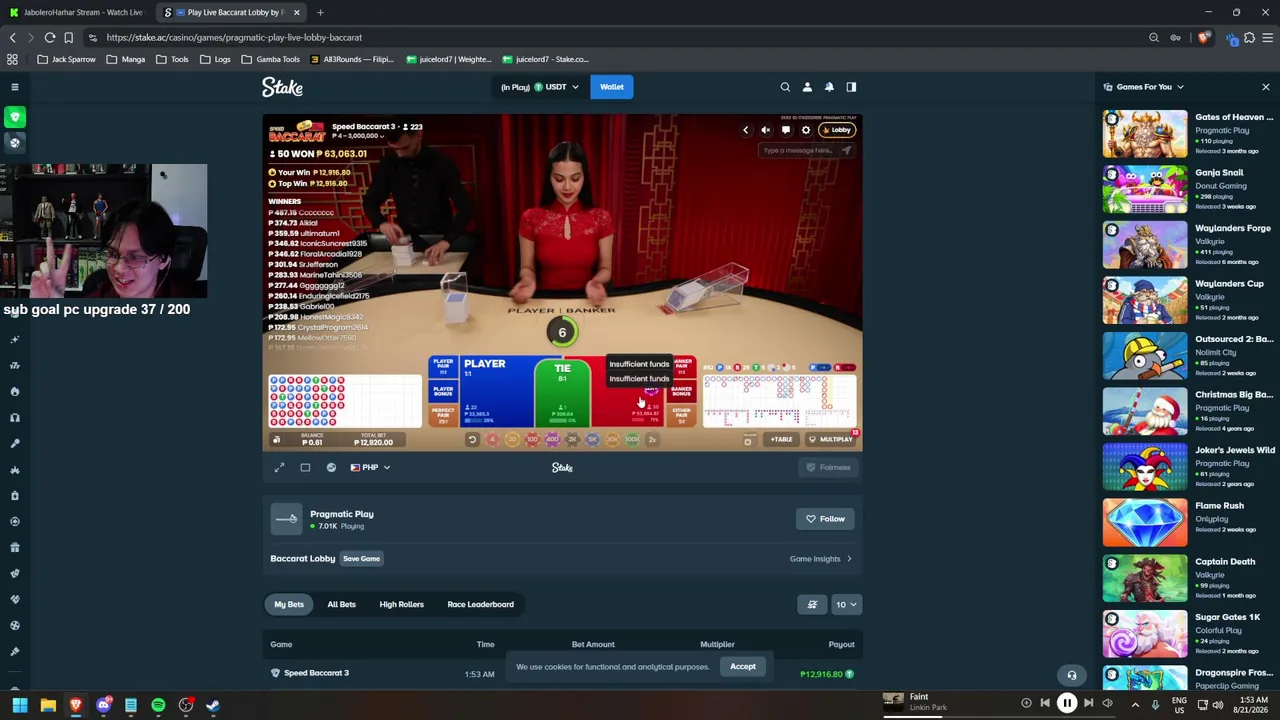1280x720 pixels.
Task: Open High Rollers tab
Action: click(401, 604)
